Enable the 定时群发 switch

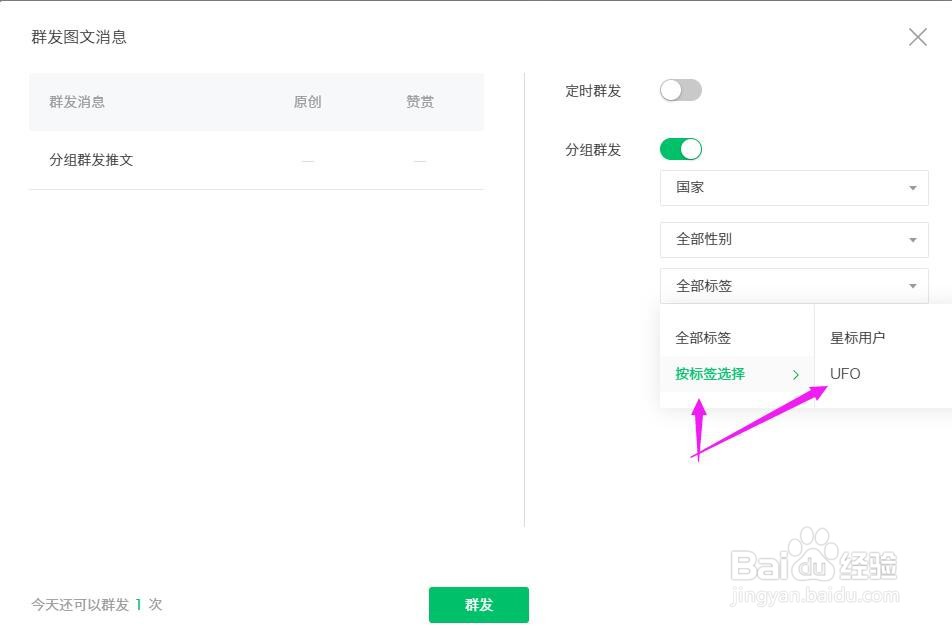pos(681,91)
